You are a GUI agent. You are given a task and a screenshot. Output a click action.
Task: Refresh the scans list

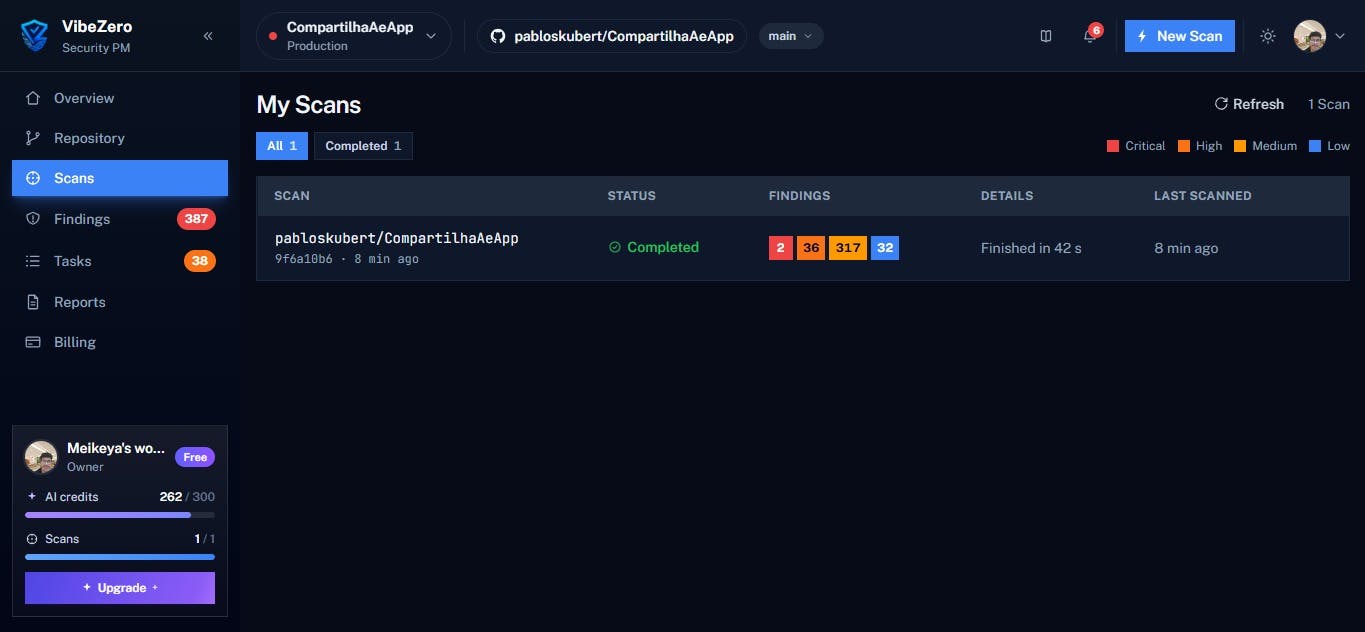tap(1249, 104)
